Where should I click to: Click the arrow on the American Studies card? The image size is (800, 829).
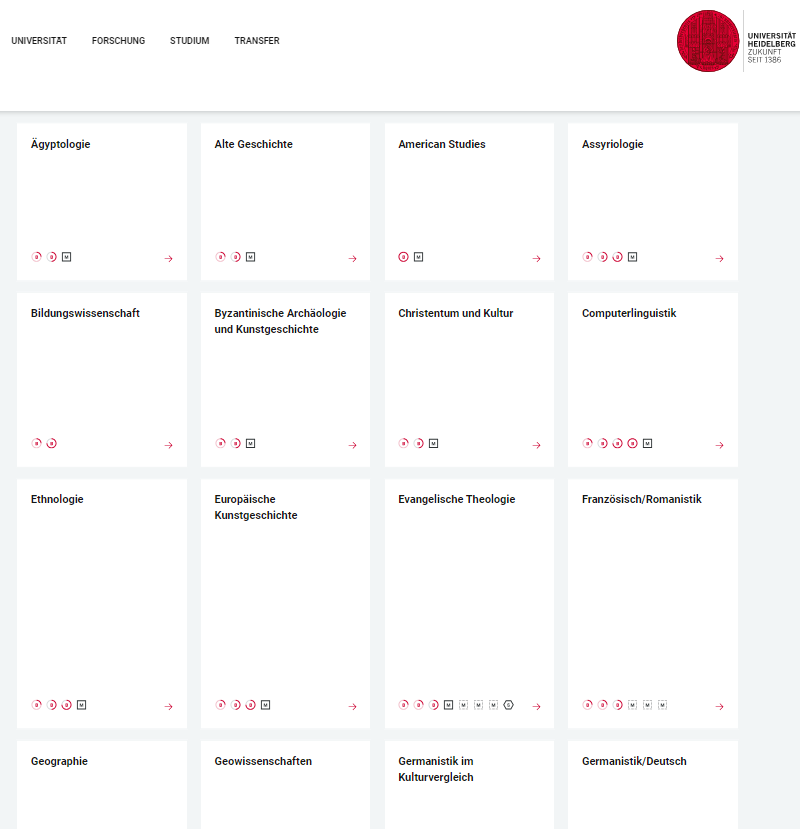pos(536,259)
